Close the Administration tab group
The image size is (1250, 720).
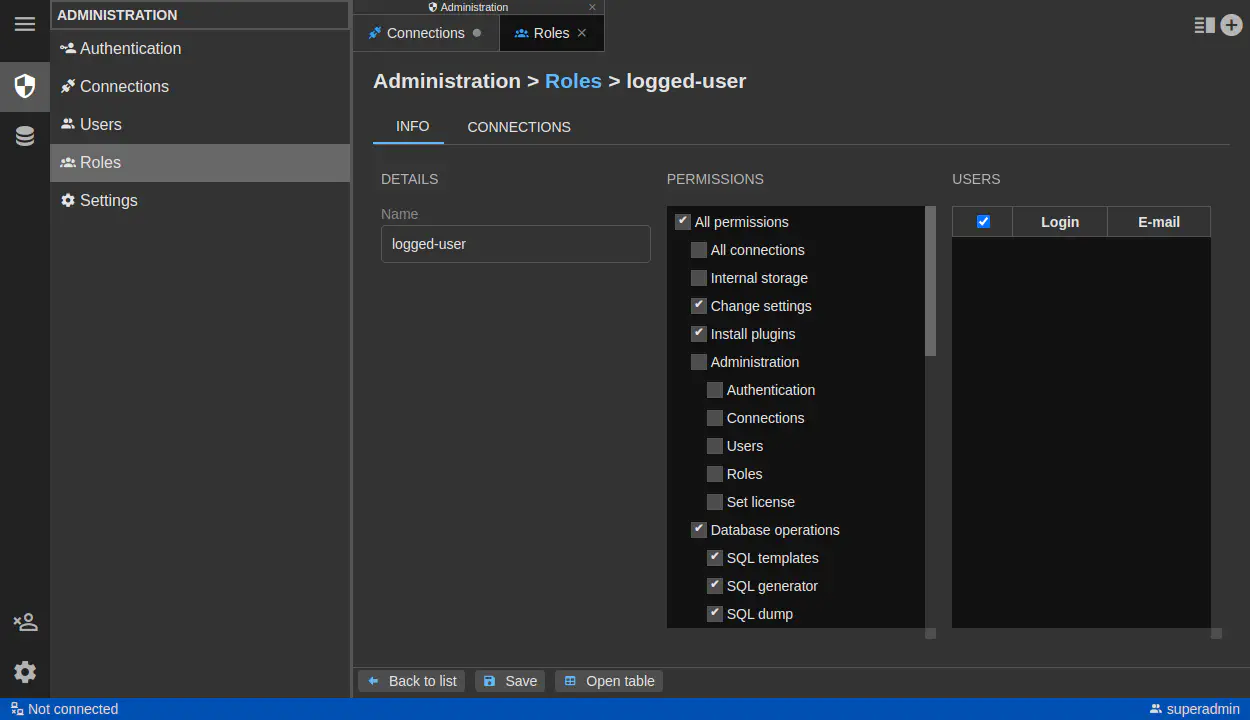592,7
